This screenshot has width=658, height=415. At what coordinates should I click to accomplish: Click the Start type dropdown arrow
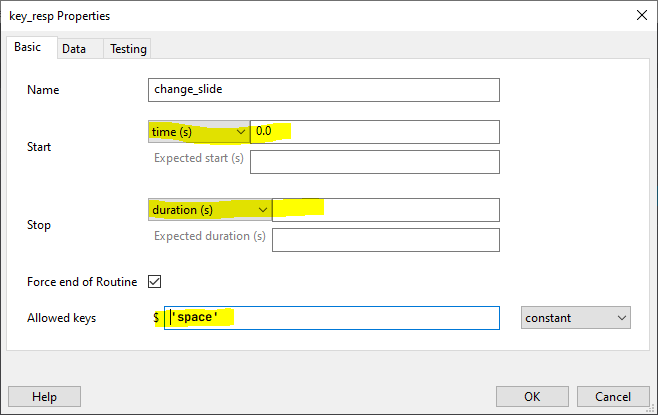241,132
